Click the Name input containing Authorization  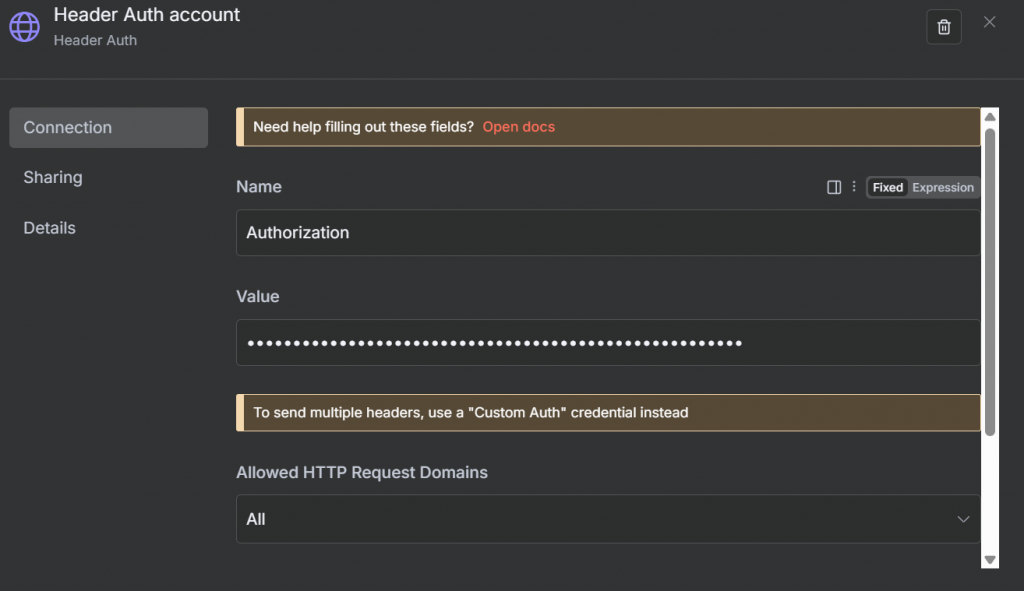point(608,232)
